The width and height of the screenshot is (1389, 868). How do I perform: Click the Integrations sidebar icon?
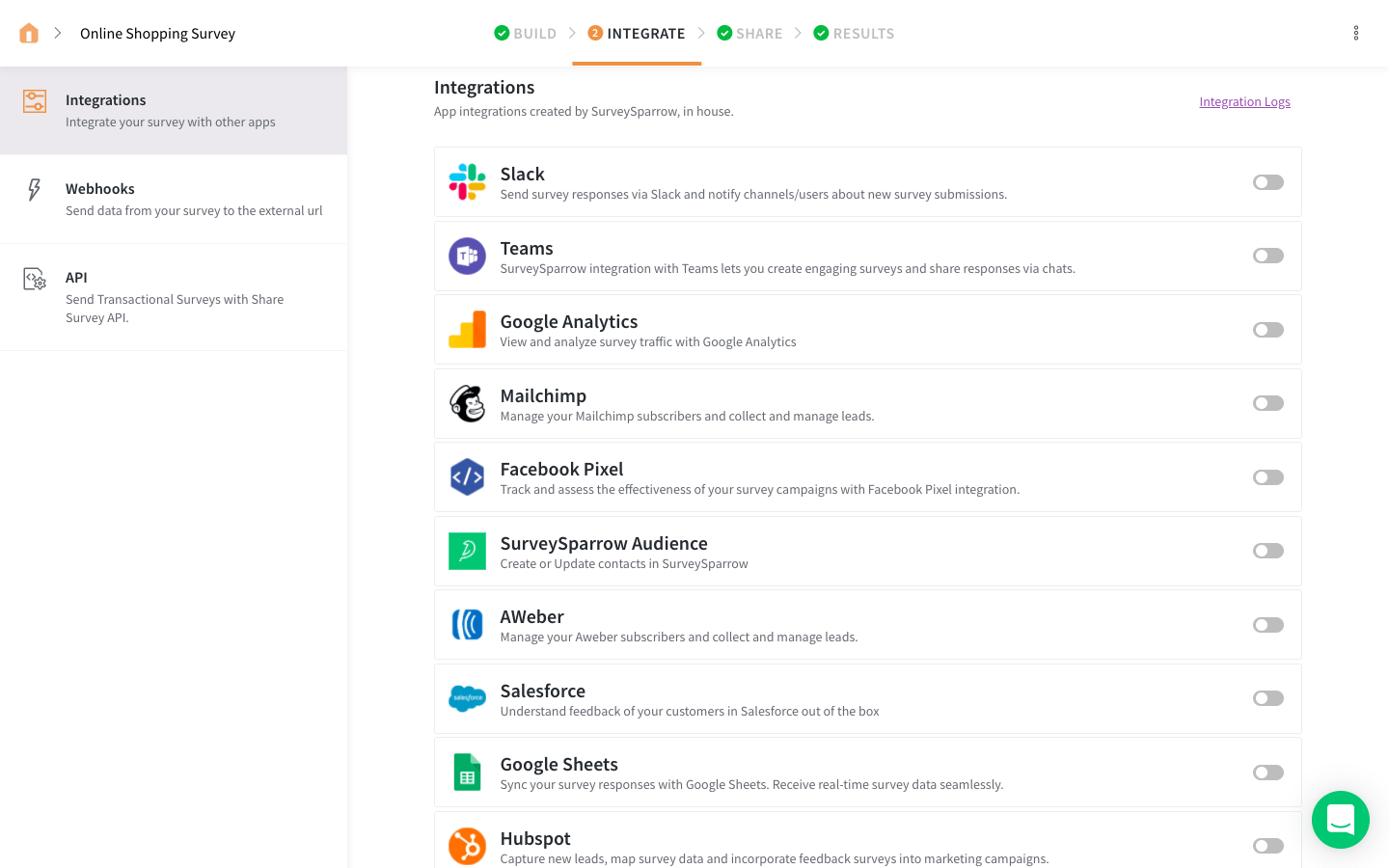(x=35, y=101)
